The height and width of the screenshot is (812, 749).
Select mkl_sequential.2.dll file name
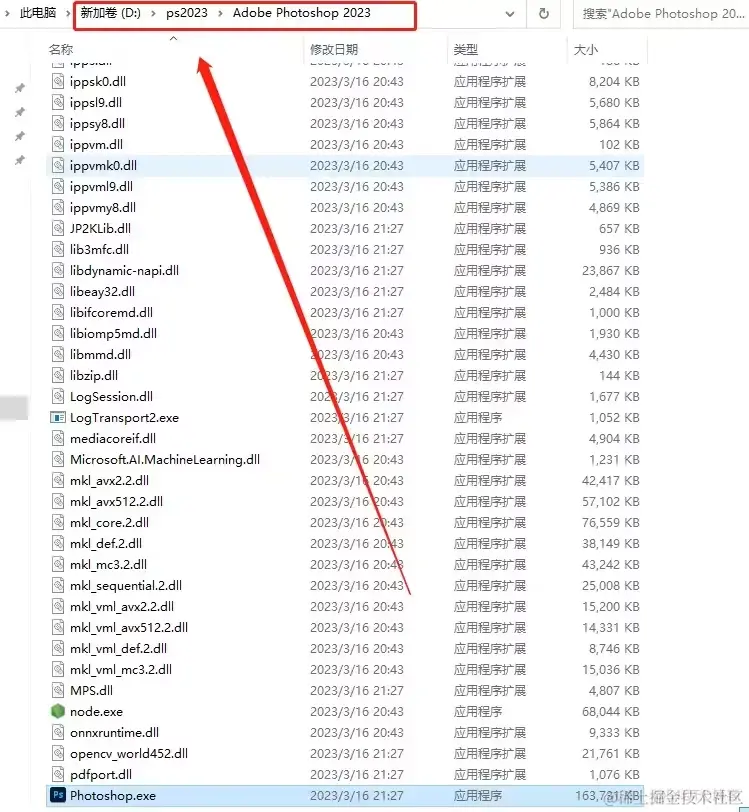tap(126, 586)
